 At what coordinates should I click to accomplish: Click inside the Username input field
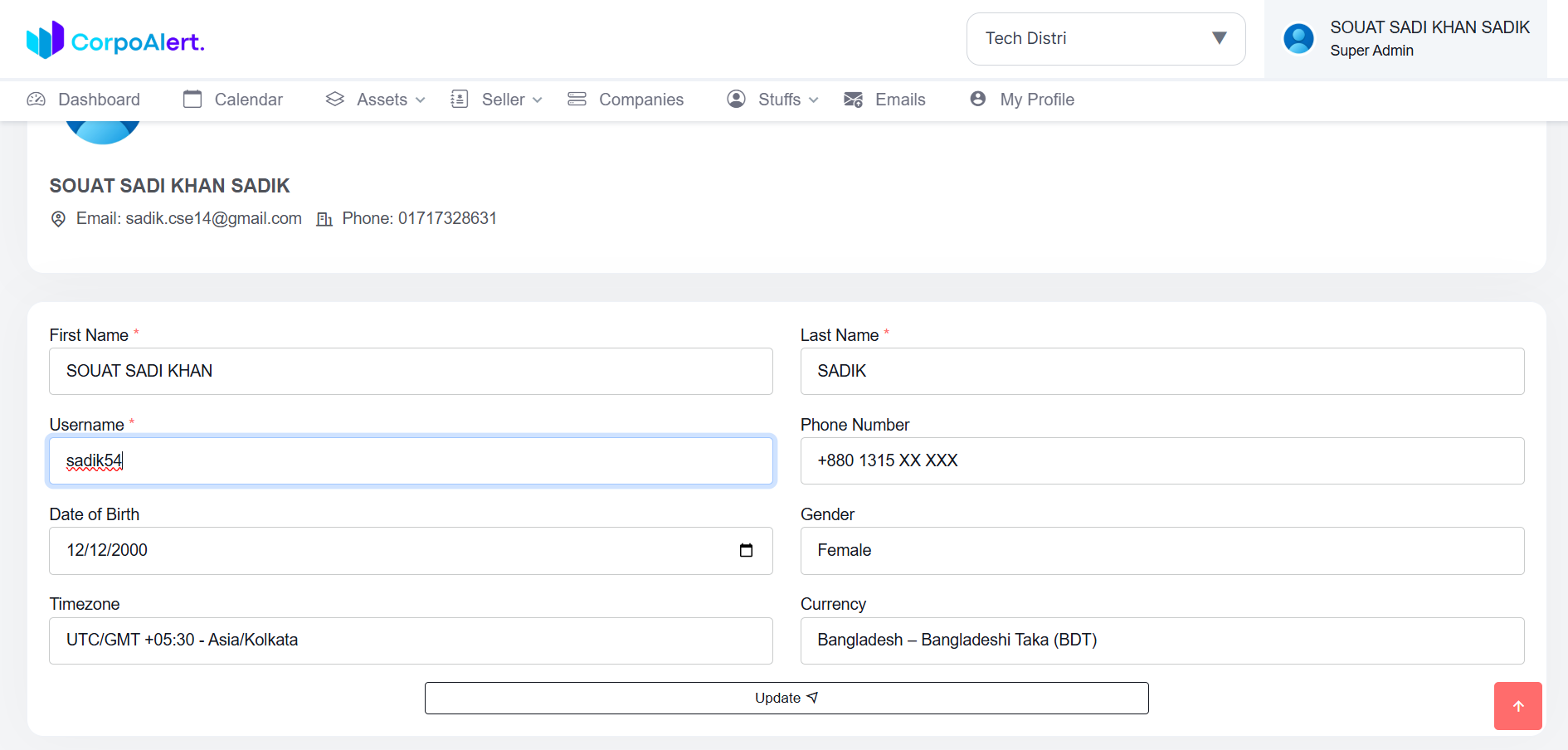tap(411, 460)
